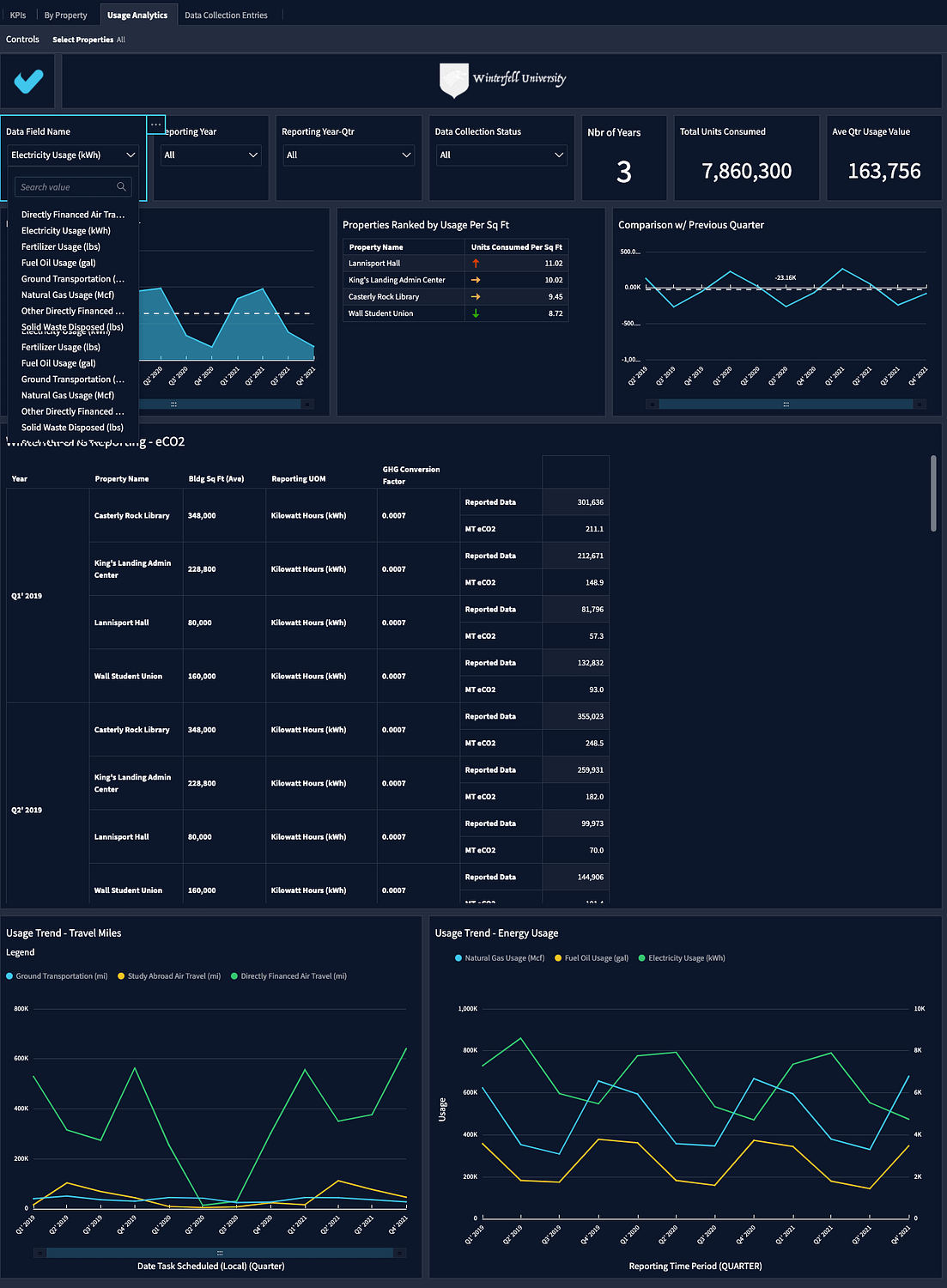Toggle the Ground Transportation (mi) legend series

click(57, 976)
